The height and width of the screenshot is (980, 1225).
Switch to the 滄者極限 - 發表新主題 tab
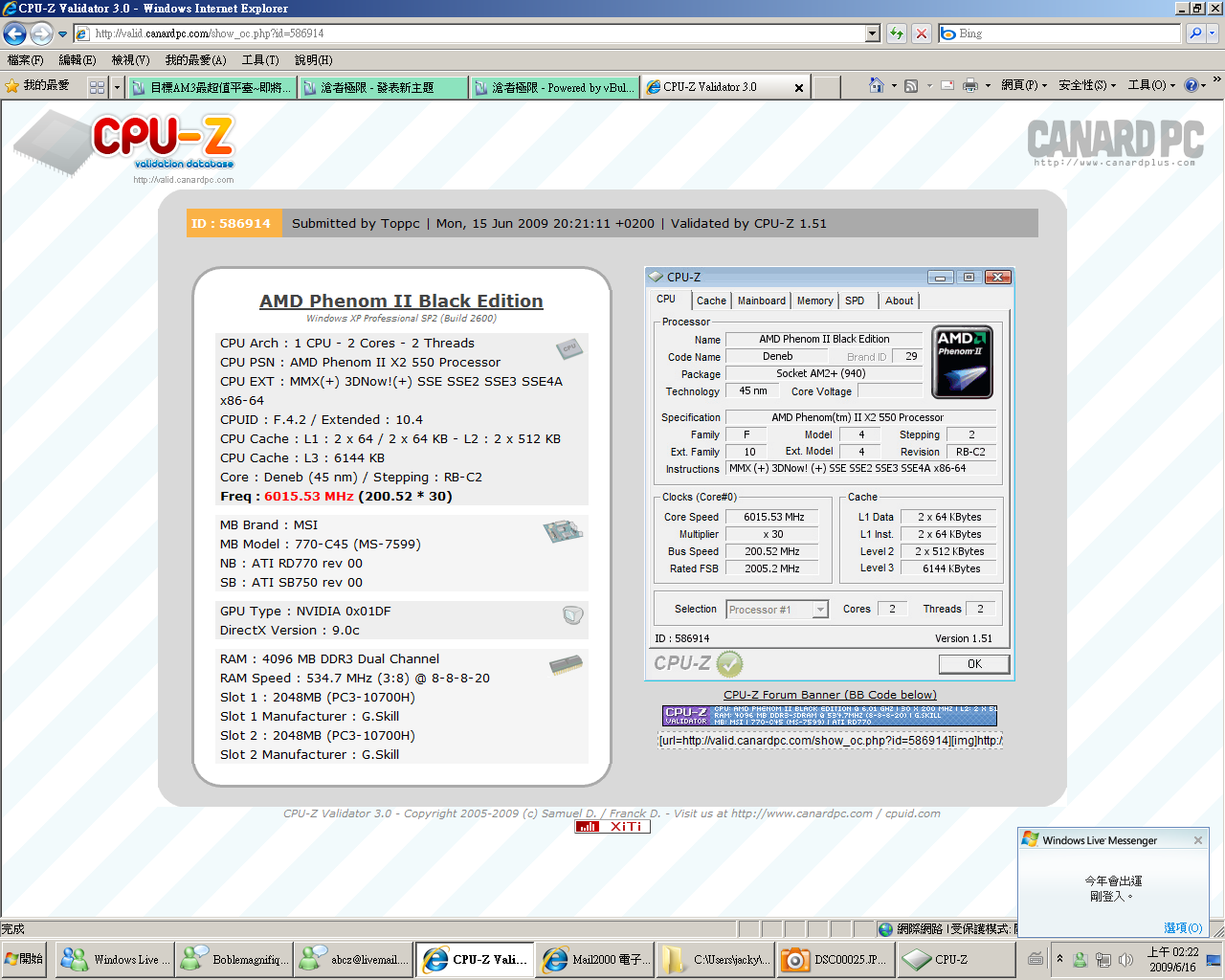click(x=383, y=87)
